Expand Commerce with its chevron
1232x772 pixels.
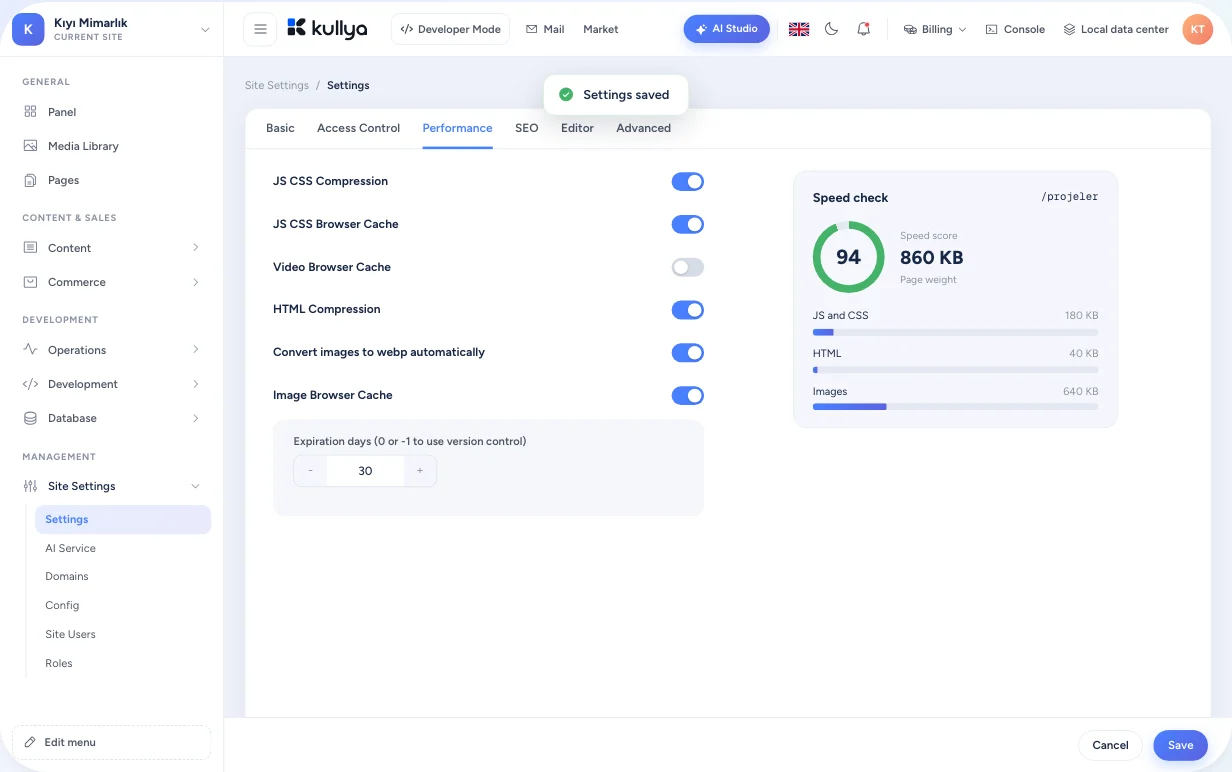[195, 282]
